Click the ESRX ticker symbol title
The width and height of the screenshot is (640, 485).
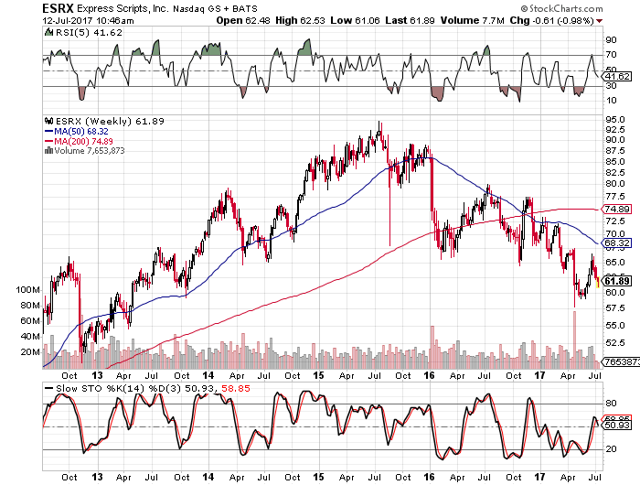coord(58,8)
